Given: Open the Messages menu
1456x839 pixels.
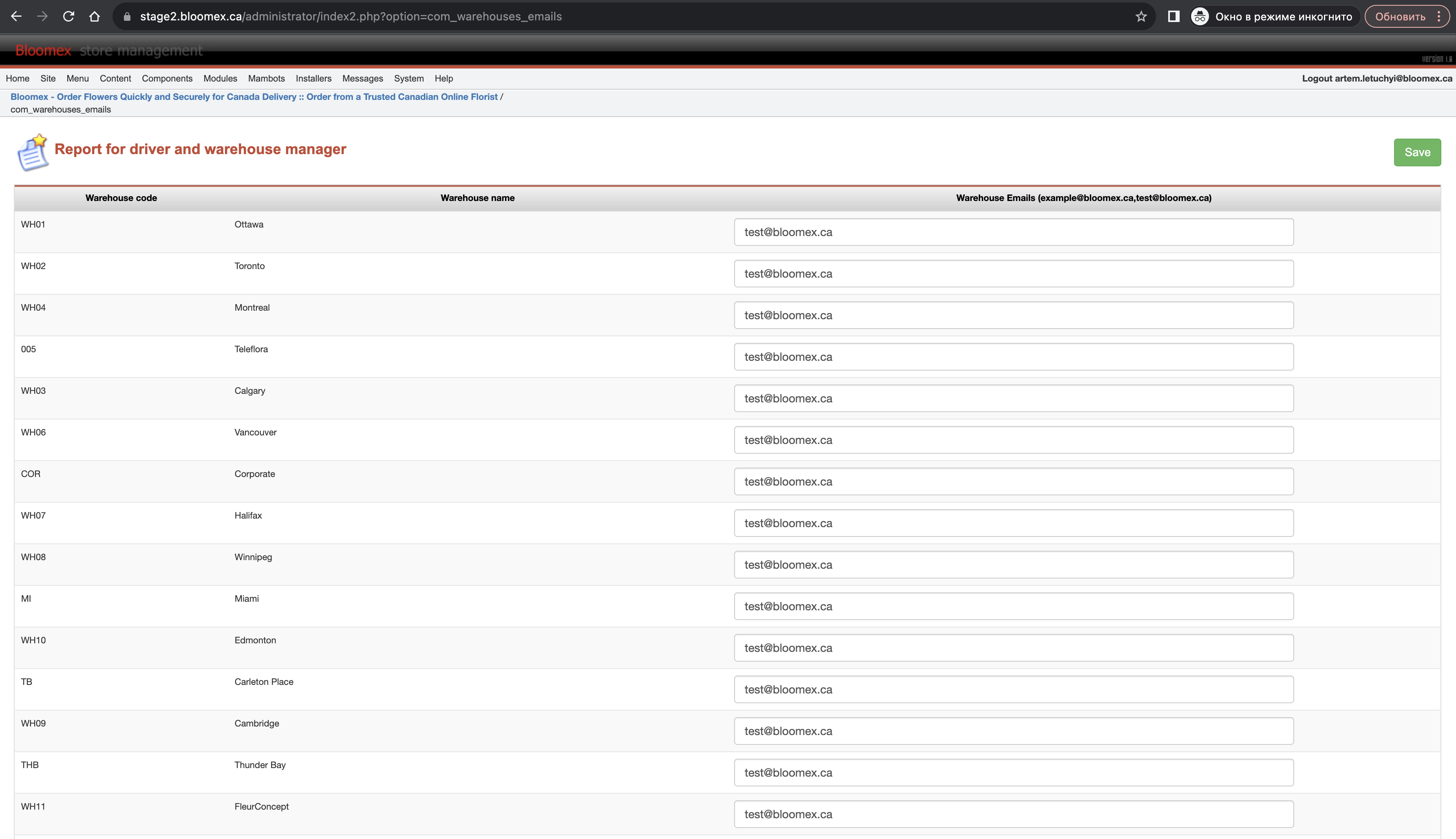Looking at the screenshot, I should tap(362, 78).
